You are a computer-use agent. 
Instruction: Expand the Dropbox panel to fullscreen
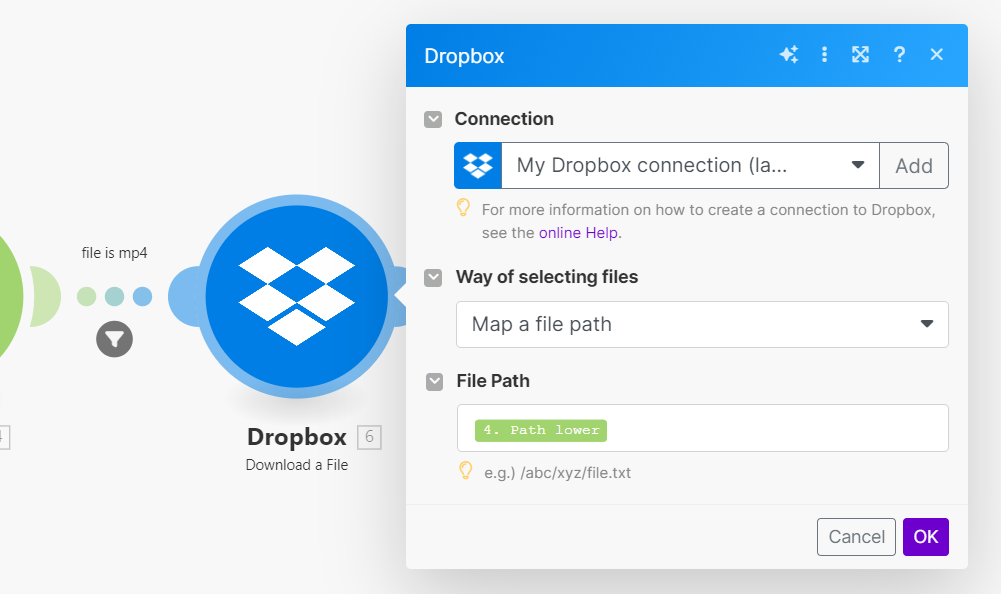[x=861, y=55]
